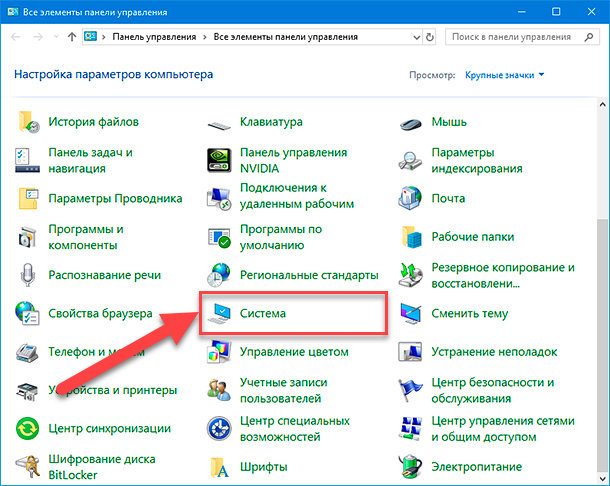Expand the Крупные значки view dropdown

pyautogui.click(x=505, y=75)
